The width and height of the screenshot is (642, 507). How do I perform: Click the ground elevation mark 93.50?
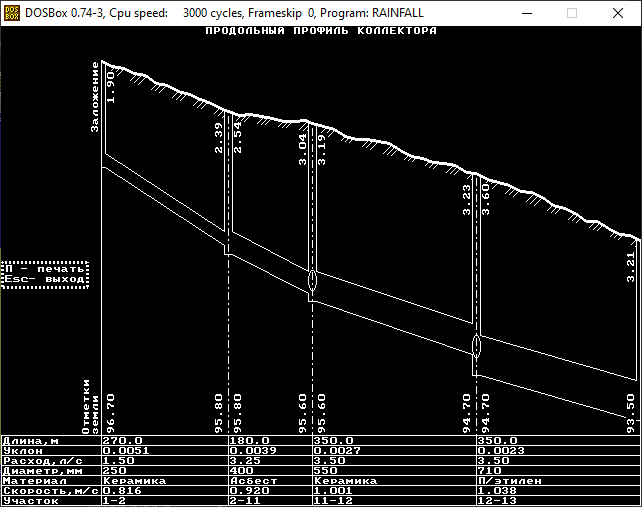click(x=631, y=414)
